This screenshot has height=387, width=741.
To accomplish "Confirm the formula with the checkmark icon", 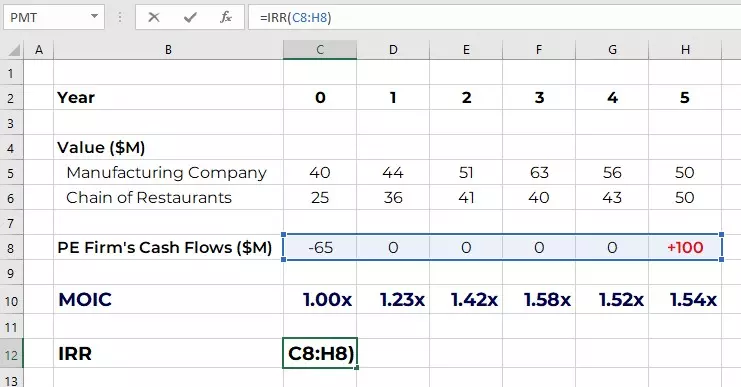I will [x=190, y=17].
